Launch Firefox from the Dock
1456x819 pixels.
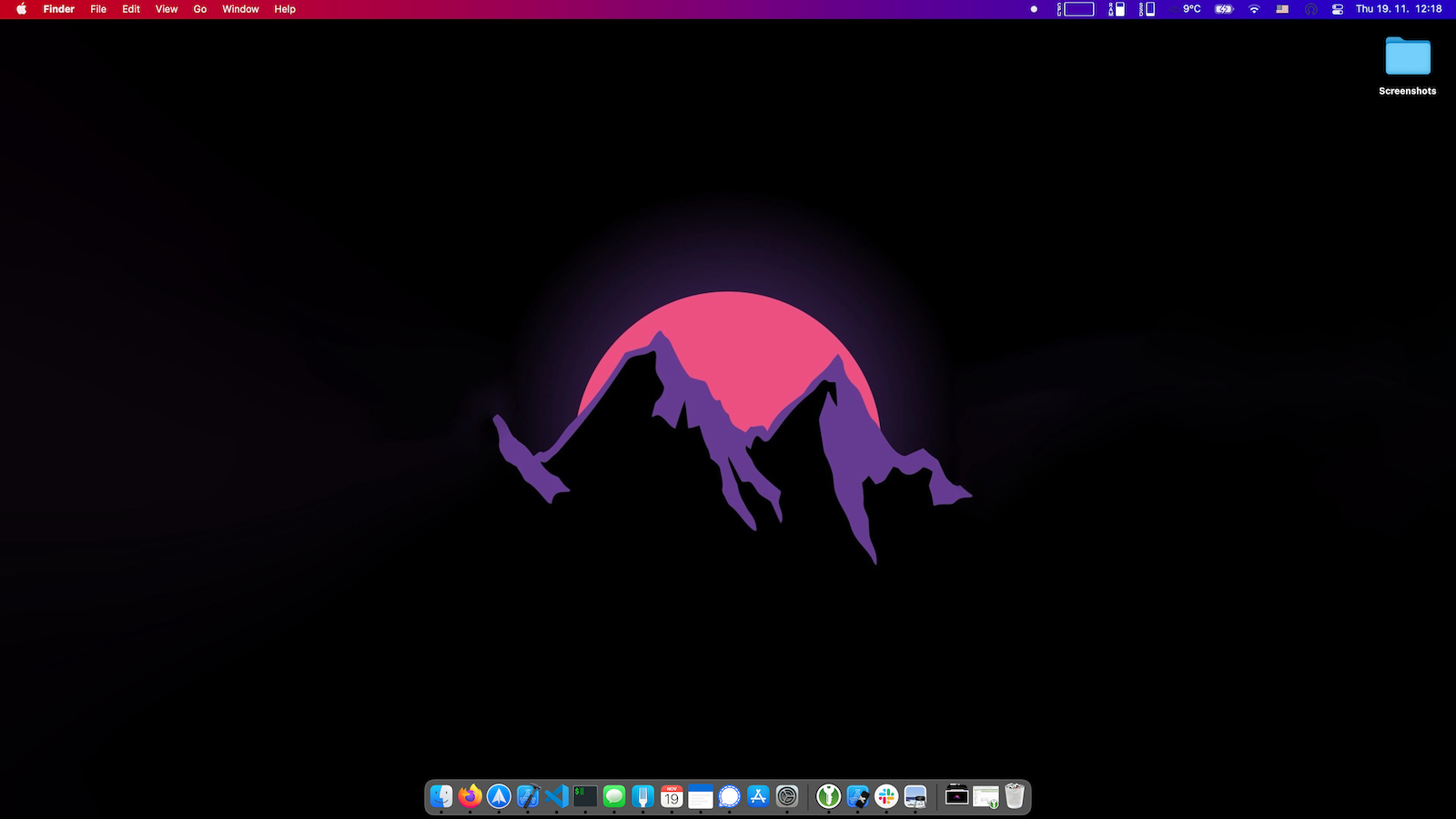coord(470,796)
